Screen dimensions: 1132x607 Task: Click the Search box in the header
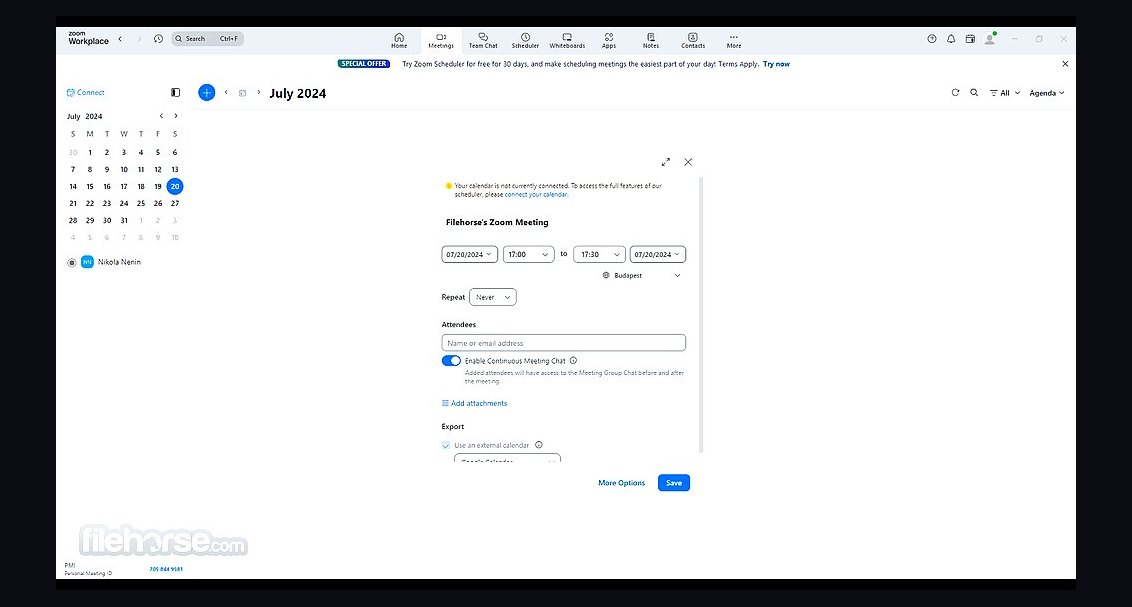pos(207,39)
